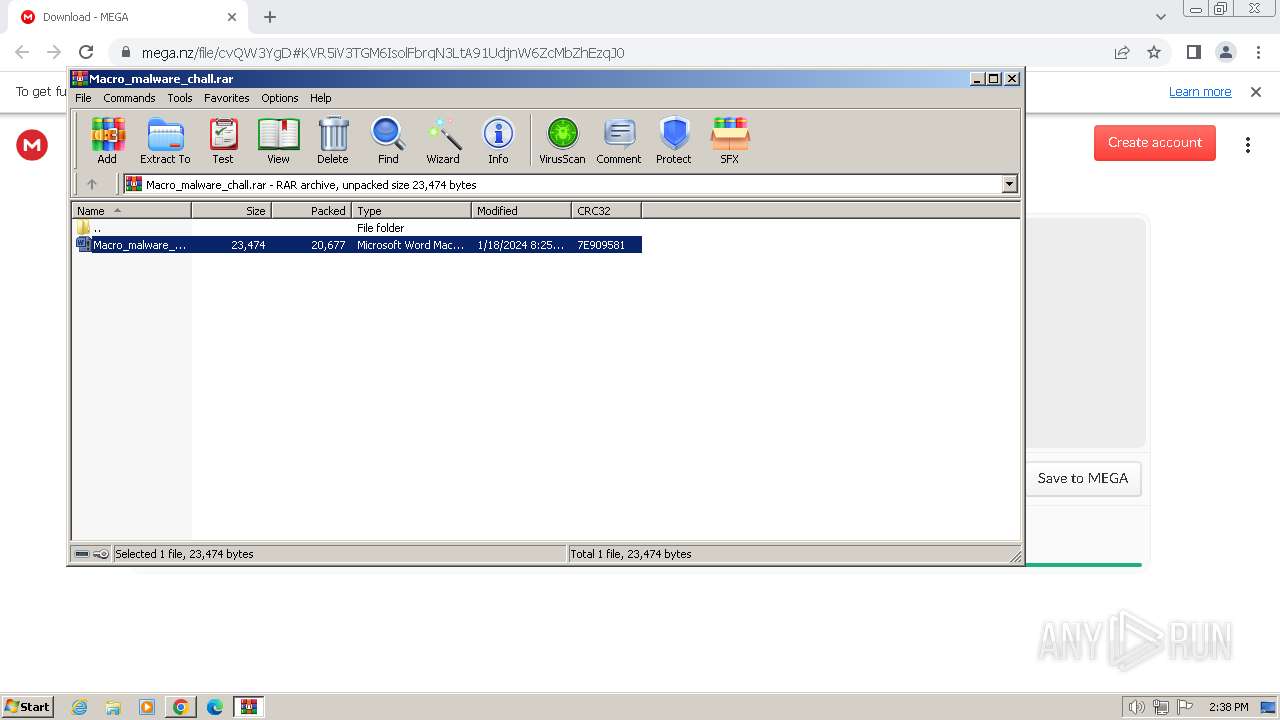Image resolution: width=1280 pixels, height=720 pixels.
Task: Click the 20,677 packed size cell
Action: click(x=328, y=245)
